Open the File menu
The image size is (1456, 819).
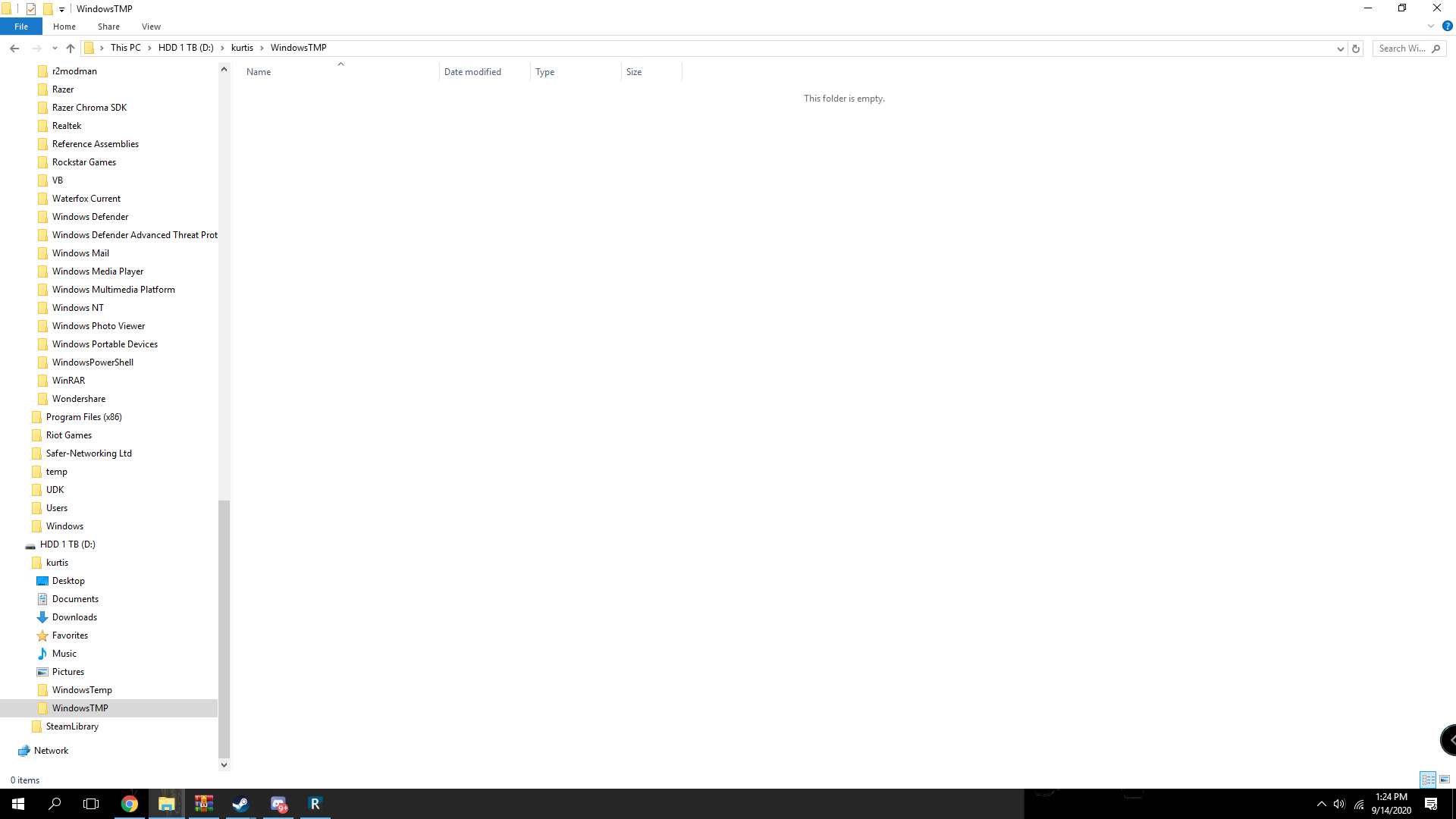click(20, 26)
